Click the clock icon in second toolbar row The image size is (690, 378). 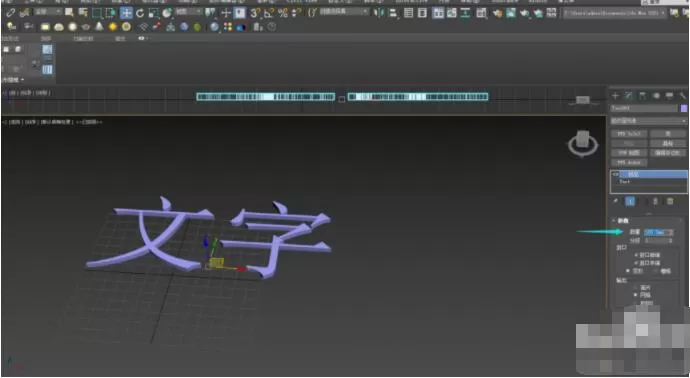272,27
